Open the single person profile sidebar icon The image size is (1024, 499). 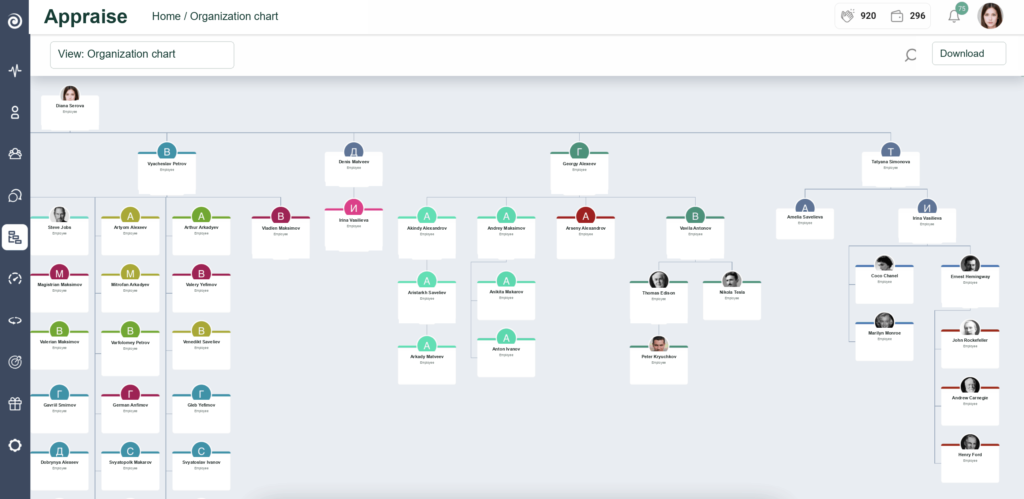15,112
